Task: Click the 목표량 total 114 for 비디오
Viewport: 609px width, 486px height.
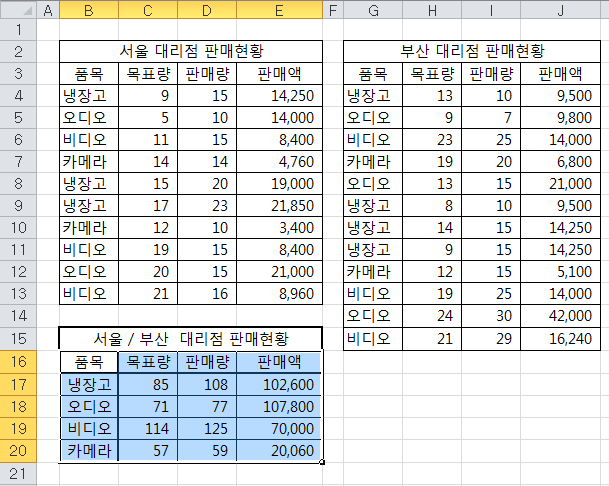Action: 148,429
